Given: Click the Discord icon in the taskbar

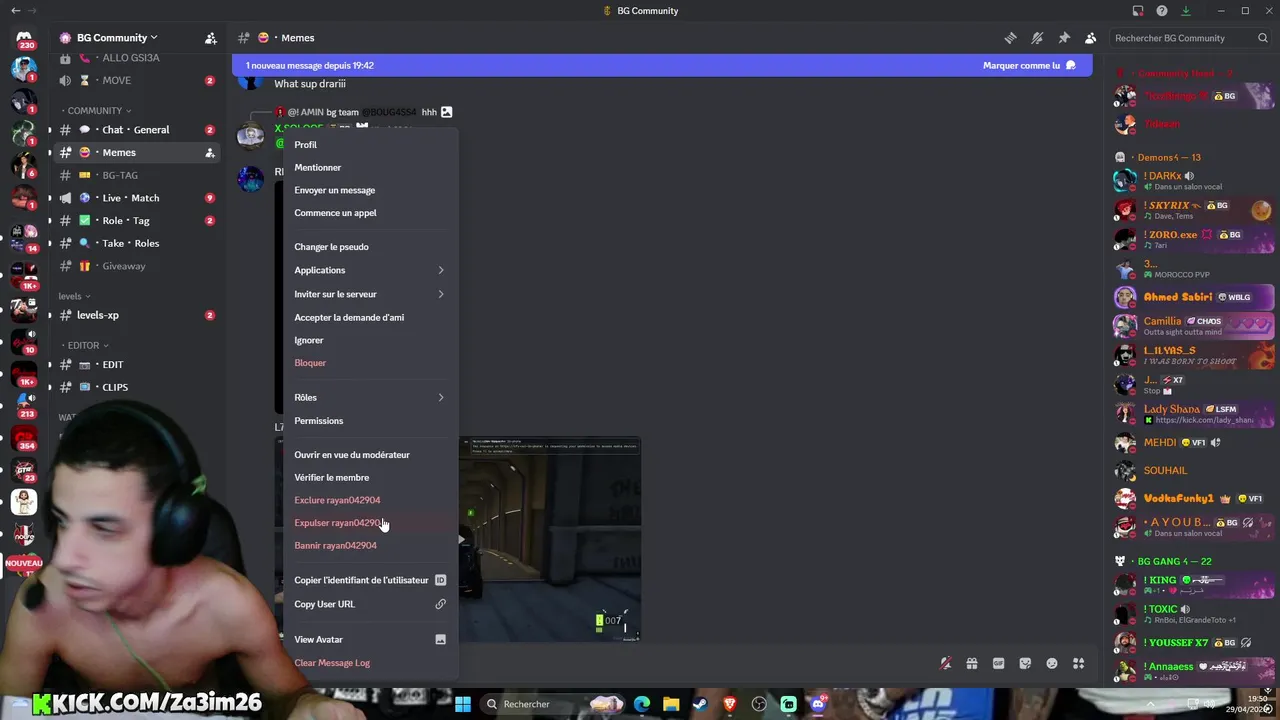Looking at the screenshot, I should tap(818, 704).
